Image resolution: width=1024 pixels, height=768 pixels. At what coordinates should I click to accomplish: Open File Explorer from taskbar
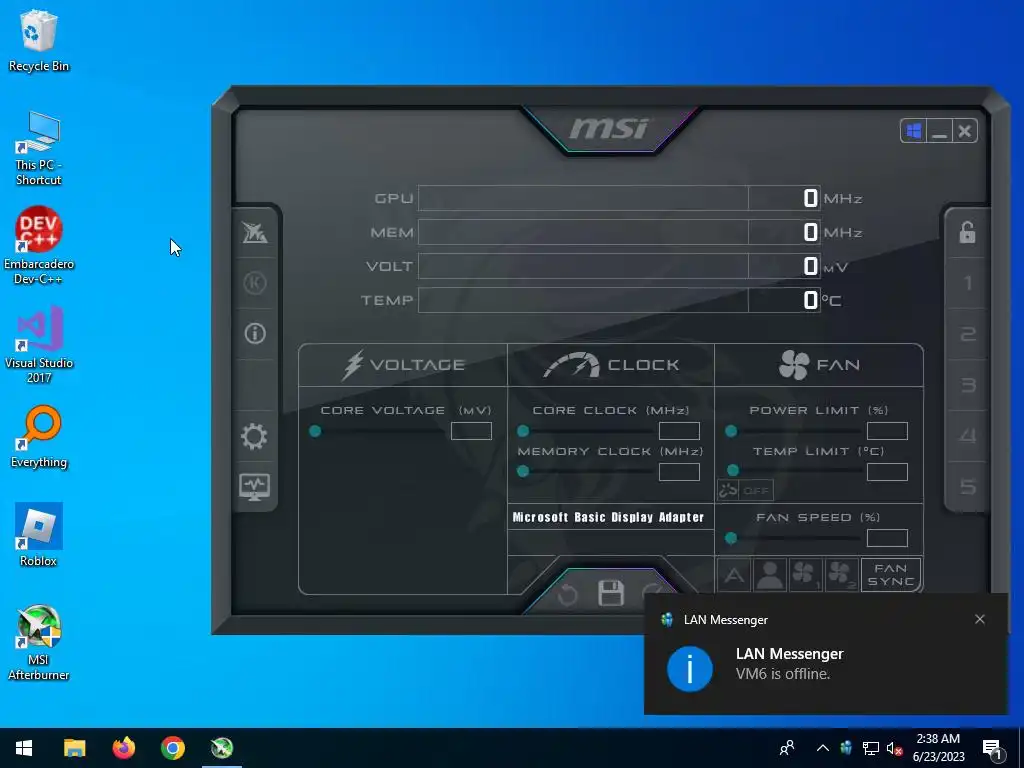[x=74, y=748]
